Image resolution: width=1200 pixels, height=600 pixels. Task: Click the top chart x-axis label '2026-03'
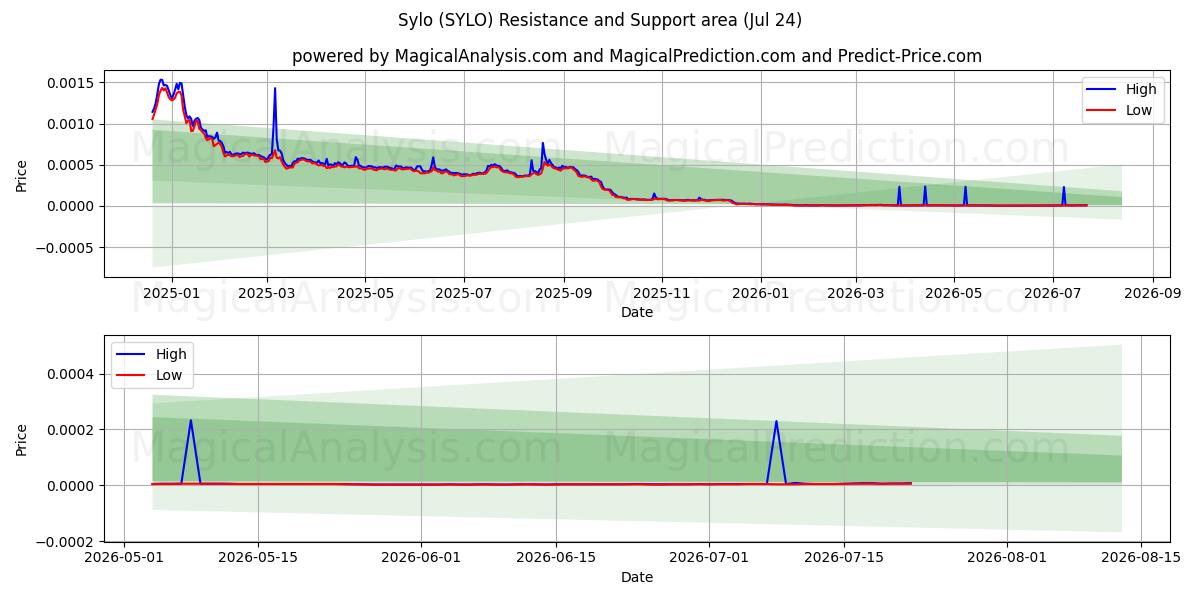[856, 294]
